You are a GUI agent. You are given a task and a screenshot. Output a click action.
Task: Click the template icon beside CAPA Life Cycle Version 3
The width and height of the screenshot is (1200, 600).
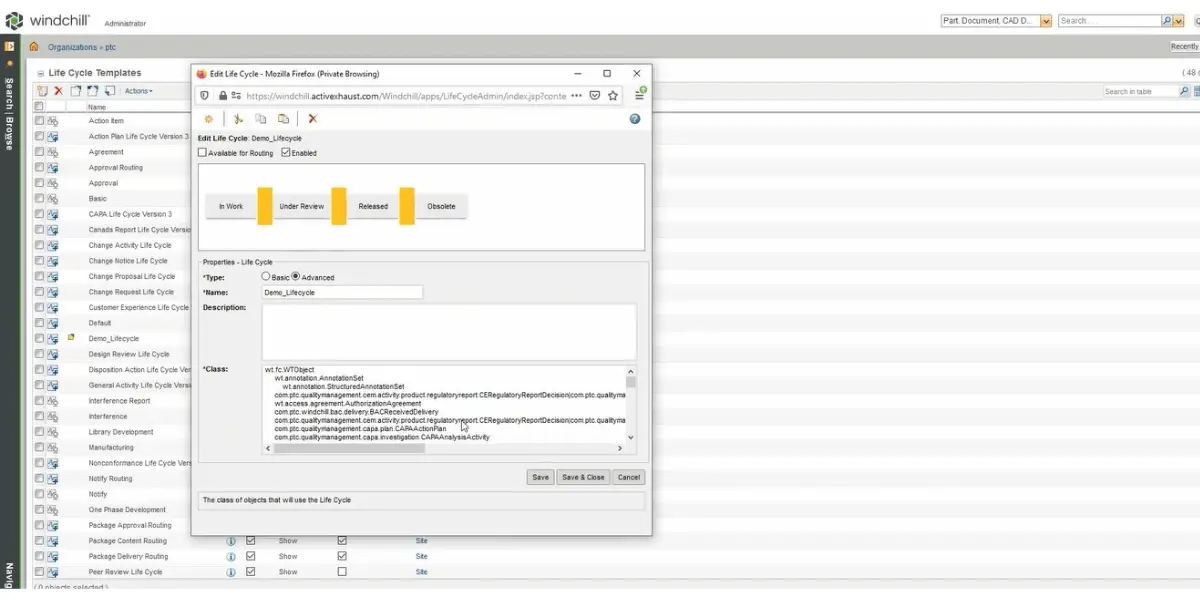click(53, 214)
